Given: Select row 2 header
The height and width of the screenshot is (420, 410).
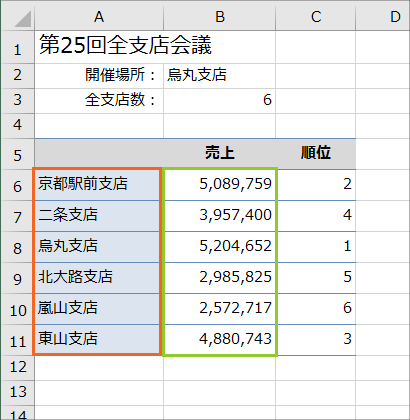Looking at the screenshot, I should 17,76.
